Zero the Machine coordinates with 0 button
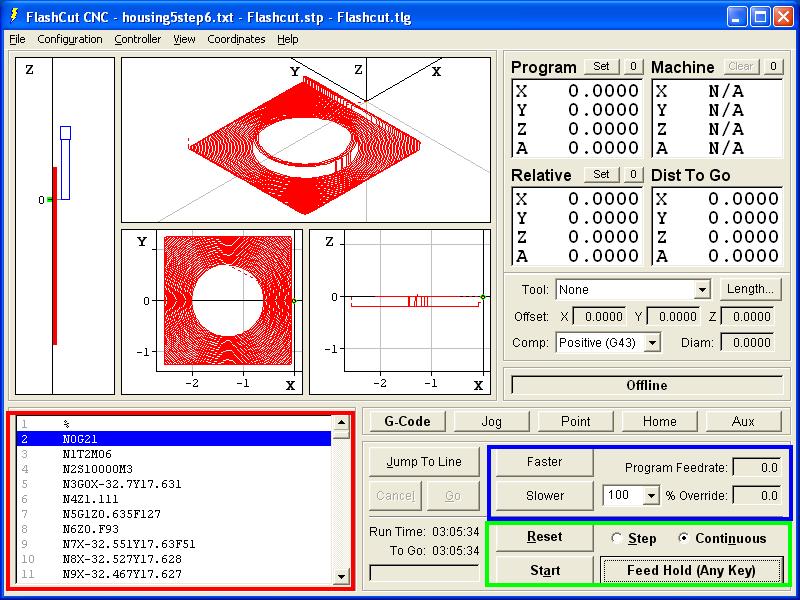Viewport: 800px width, 600px height. pyautogui.click(x=773, y=67)
